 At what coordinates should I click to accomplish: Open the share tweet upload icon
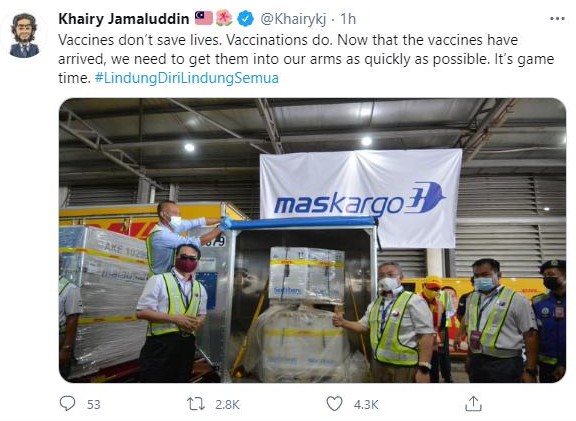coord(473,404)
